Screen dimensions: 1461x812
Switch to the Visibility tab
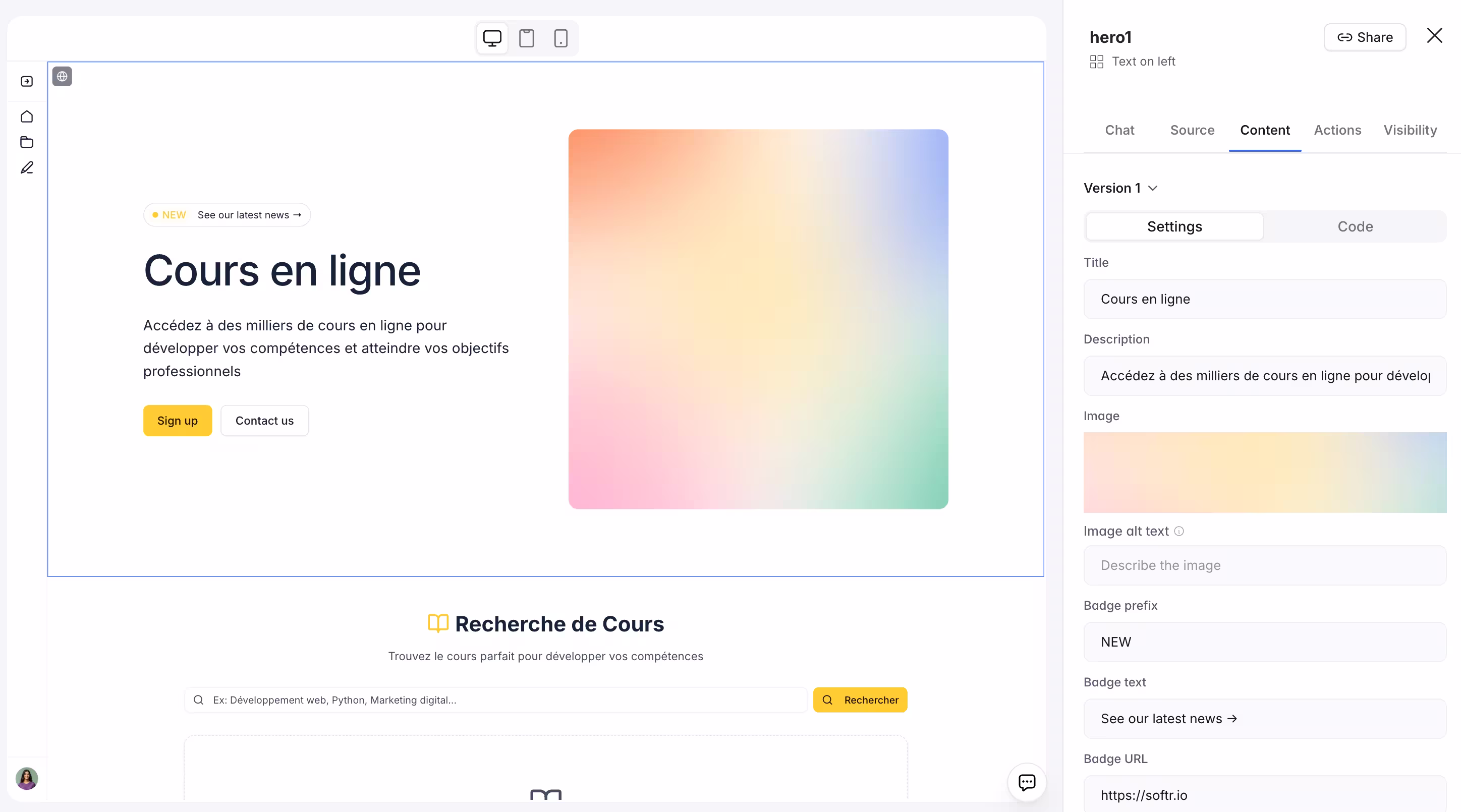point(1410,130)
